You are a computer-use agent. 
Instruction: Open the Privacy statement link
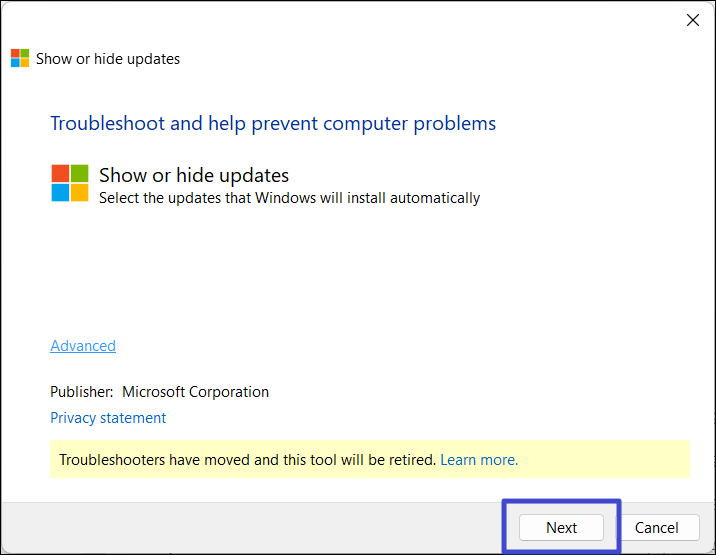108,418
